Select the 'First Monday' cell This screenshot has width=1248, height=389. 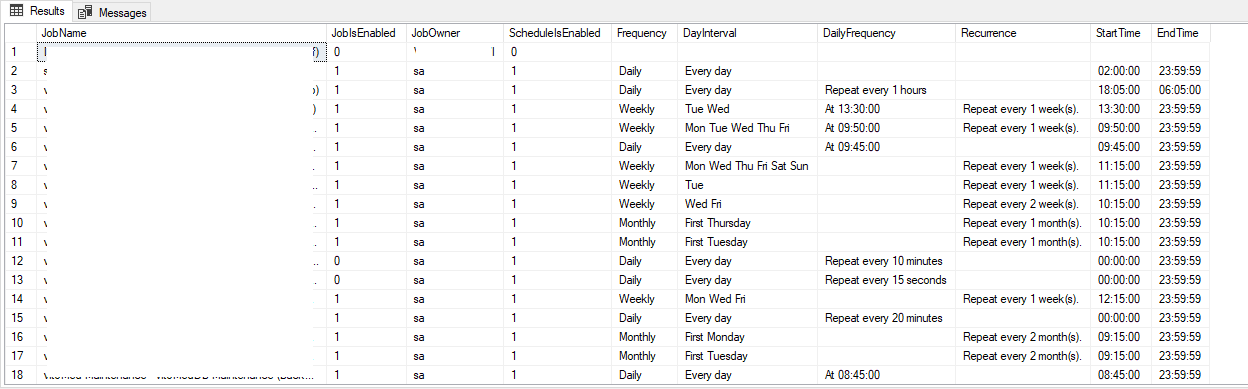point(748,337)
